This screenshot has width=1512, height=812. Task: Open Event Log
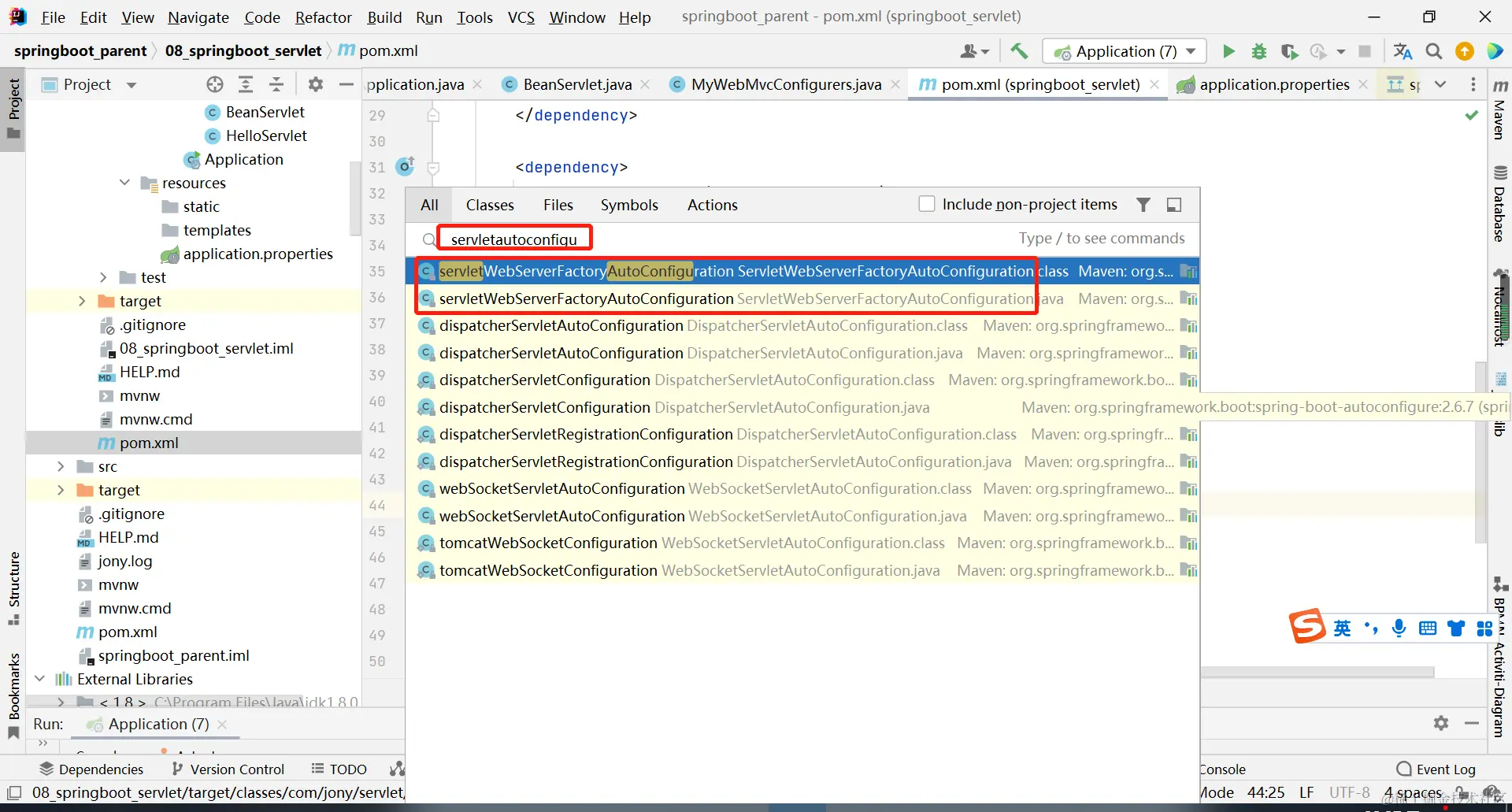(x=1436, y=769)
